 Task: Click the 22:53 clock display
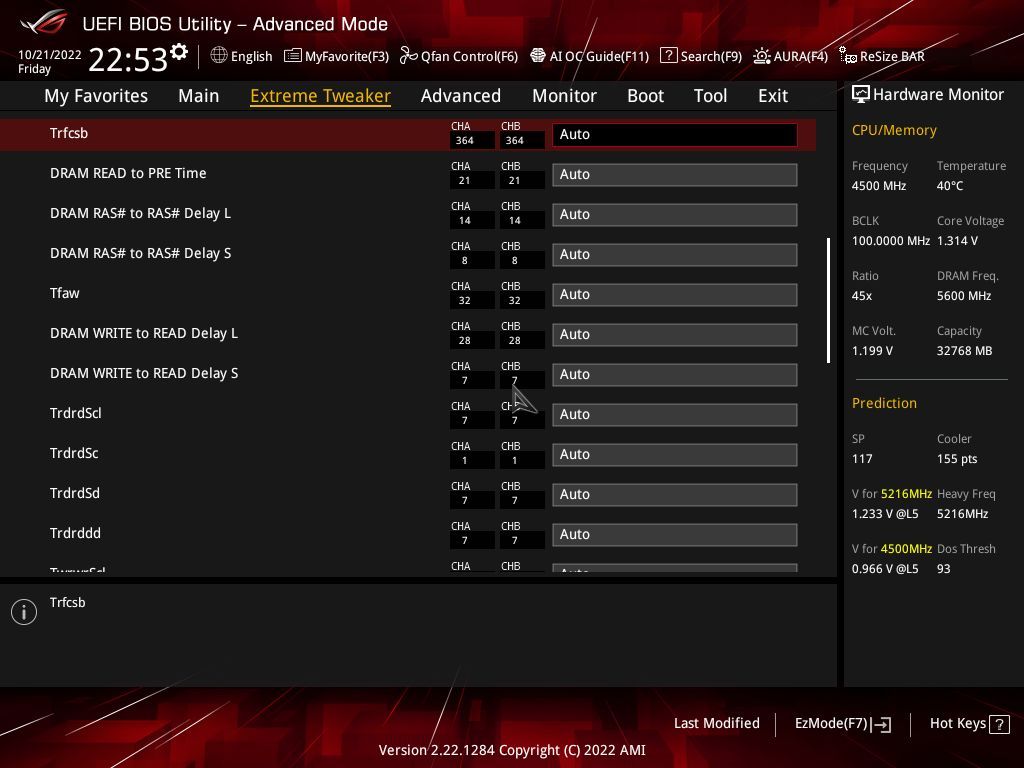coord(128,59)
